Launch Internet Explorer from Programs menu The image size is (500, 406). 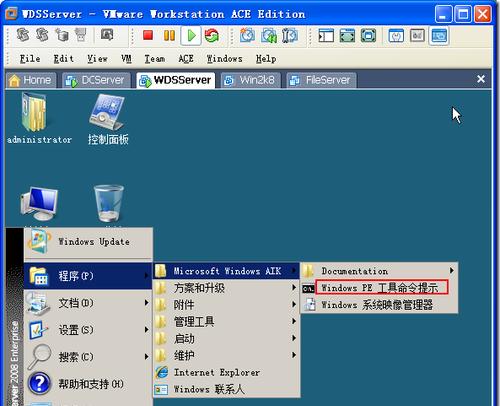click(x=226, y=372)
